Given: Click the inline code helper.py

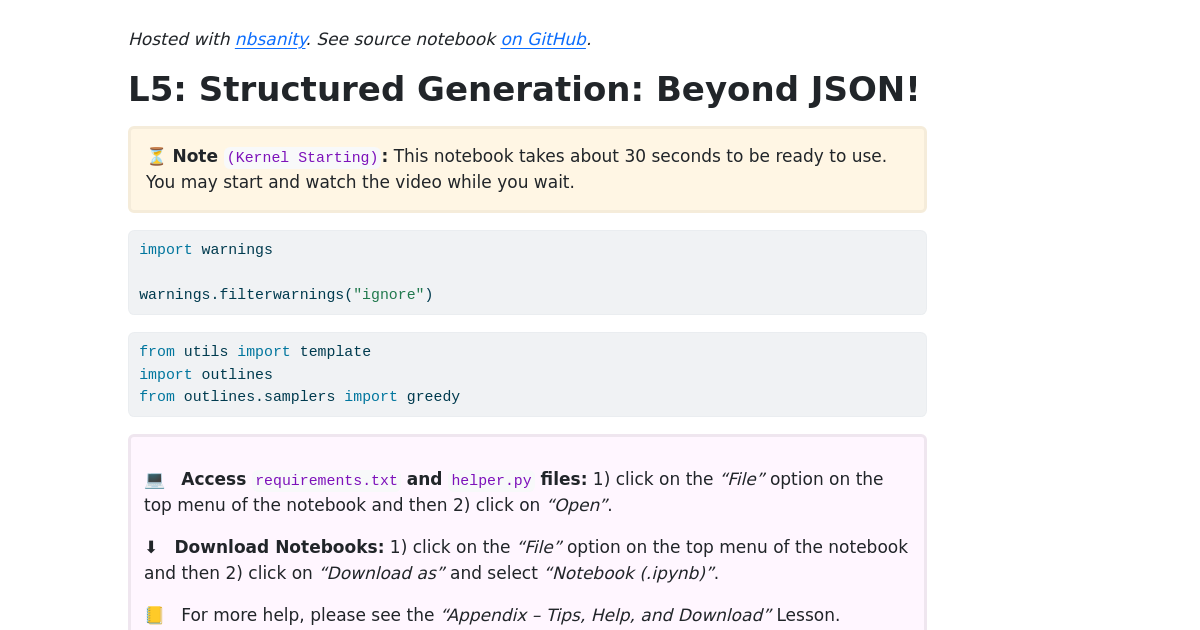Looking at the screenshot, I should (491, 480).
